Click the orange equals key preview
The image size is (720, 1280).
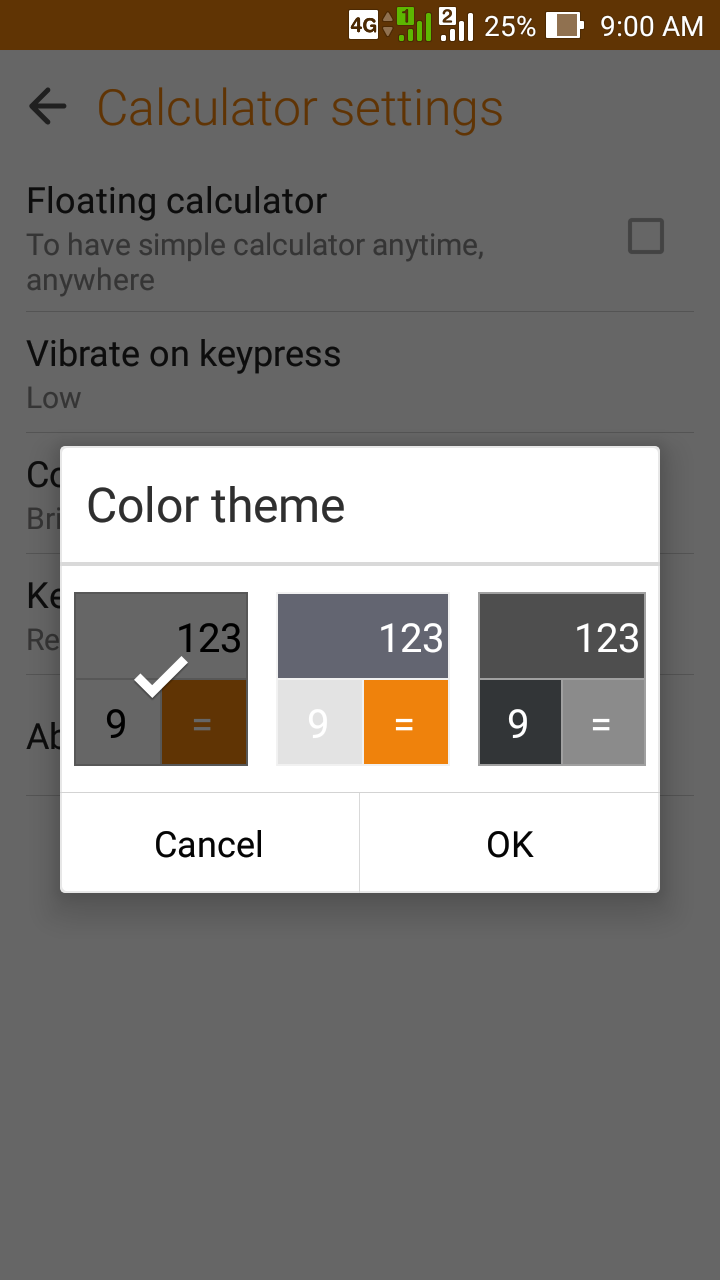click(x=406, y=722)
